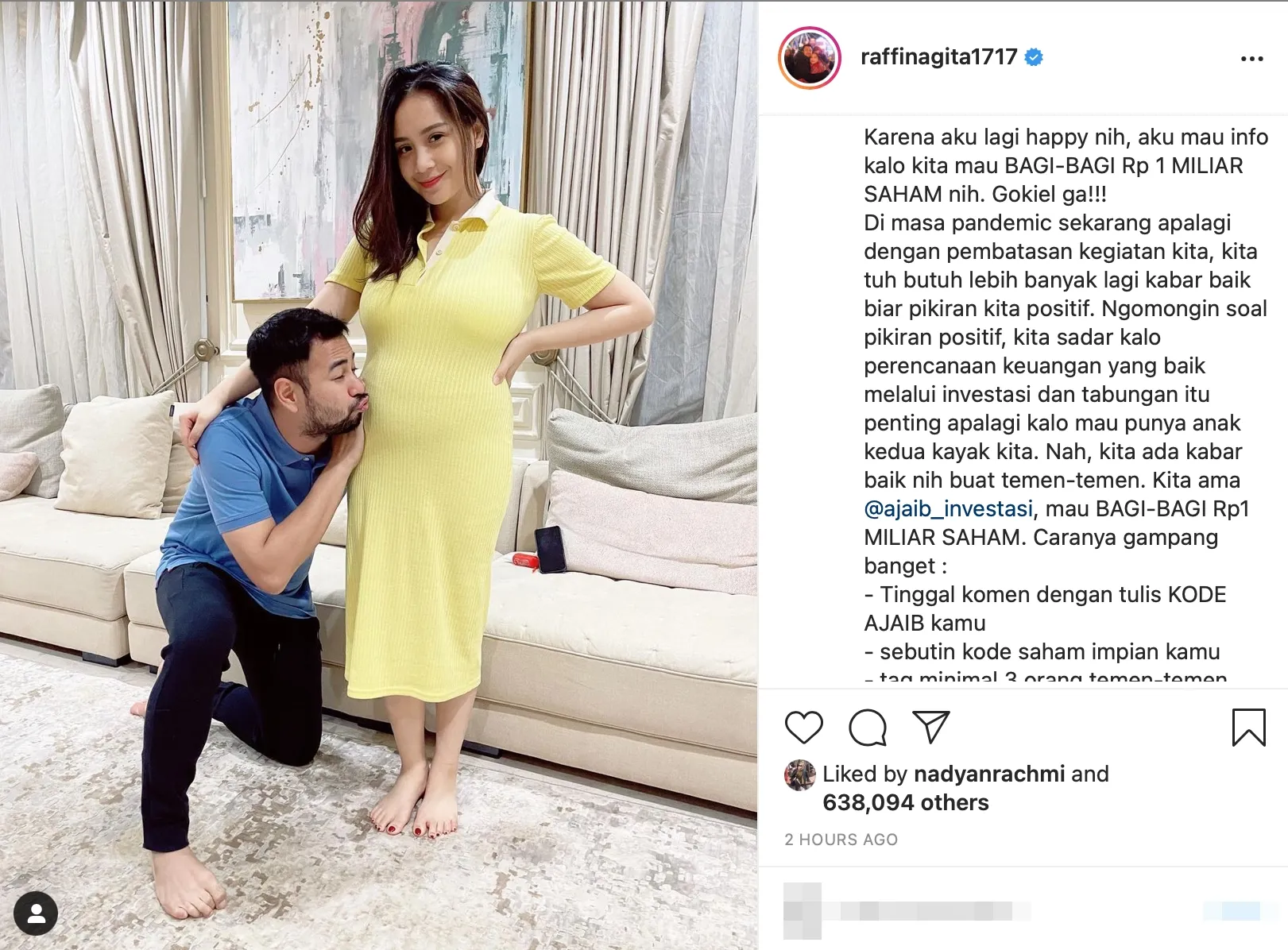Open comments with the speech bubble icon
The image size is (1288, 950).
click(867, 728)
